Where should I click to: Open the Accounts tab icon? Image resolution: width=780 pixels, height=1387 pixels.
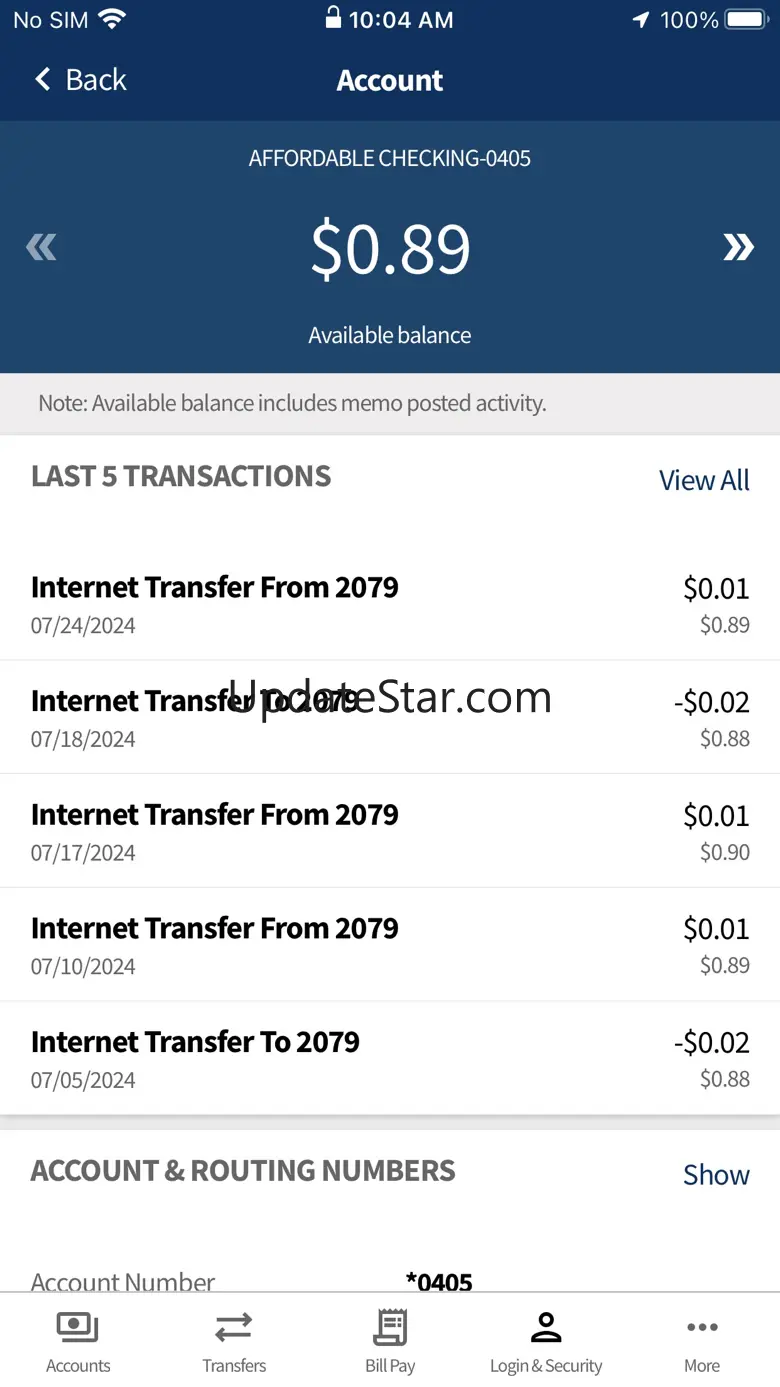point(78,1327)
